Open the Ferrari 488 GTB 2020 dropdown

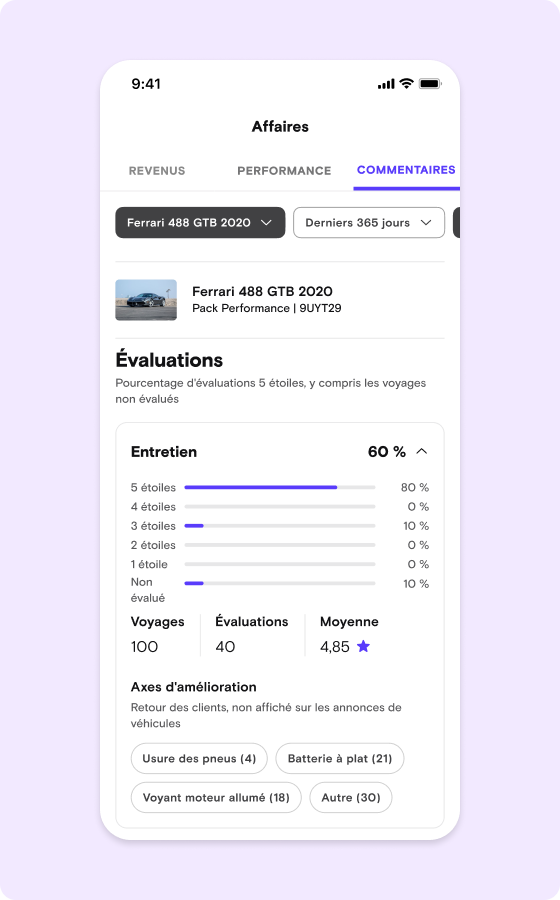coord(200,223)
